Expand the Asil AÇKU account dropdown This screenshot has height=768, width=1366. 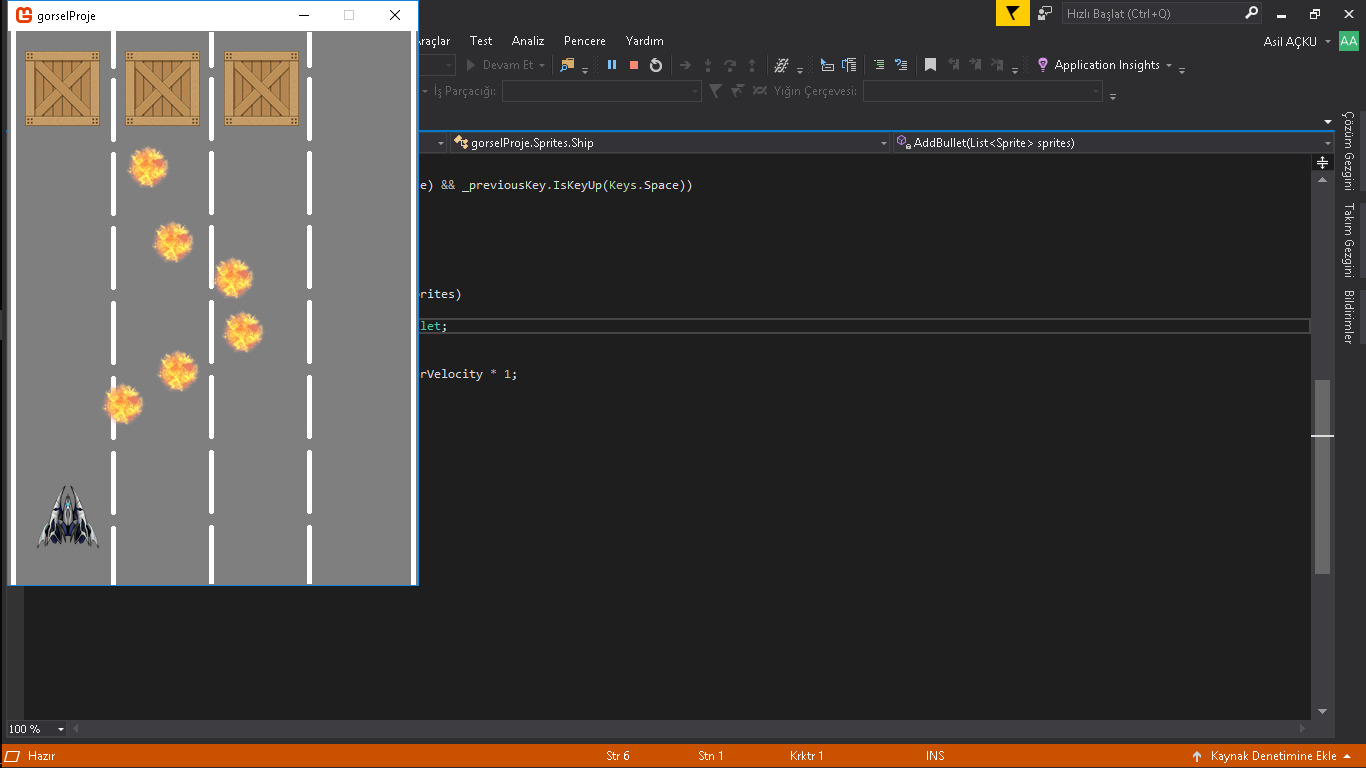(x=1328, y=41)
